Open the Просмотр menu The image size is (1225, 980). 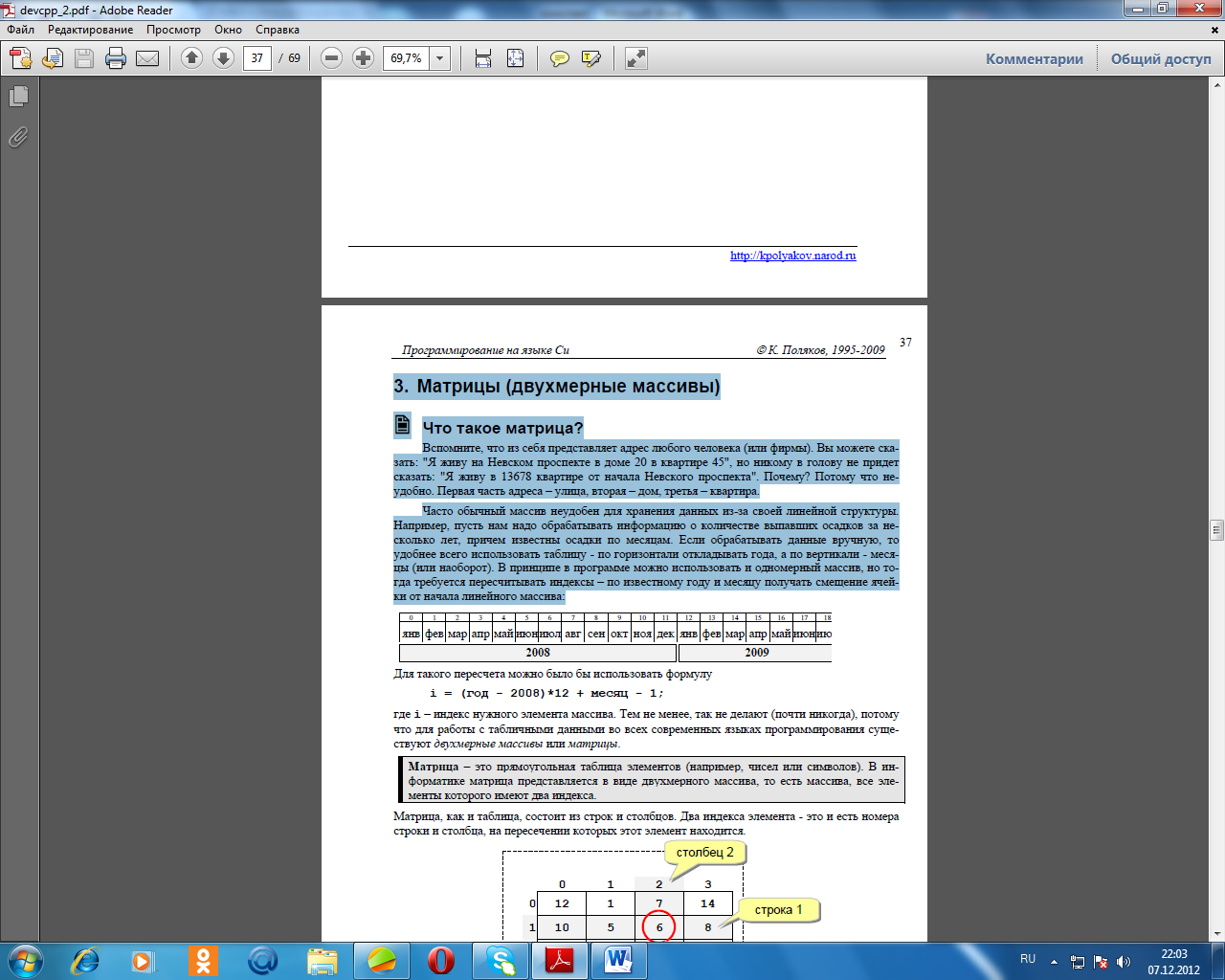click(173, 30)
